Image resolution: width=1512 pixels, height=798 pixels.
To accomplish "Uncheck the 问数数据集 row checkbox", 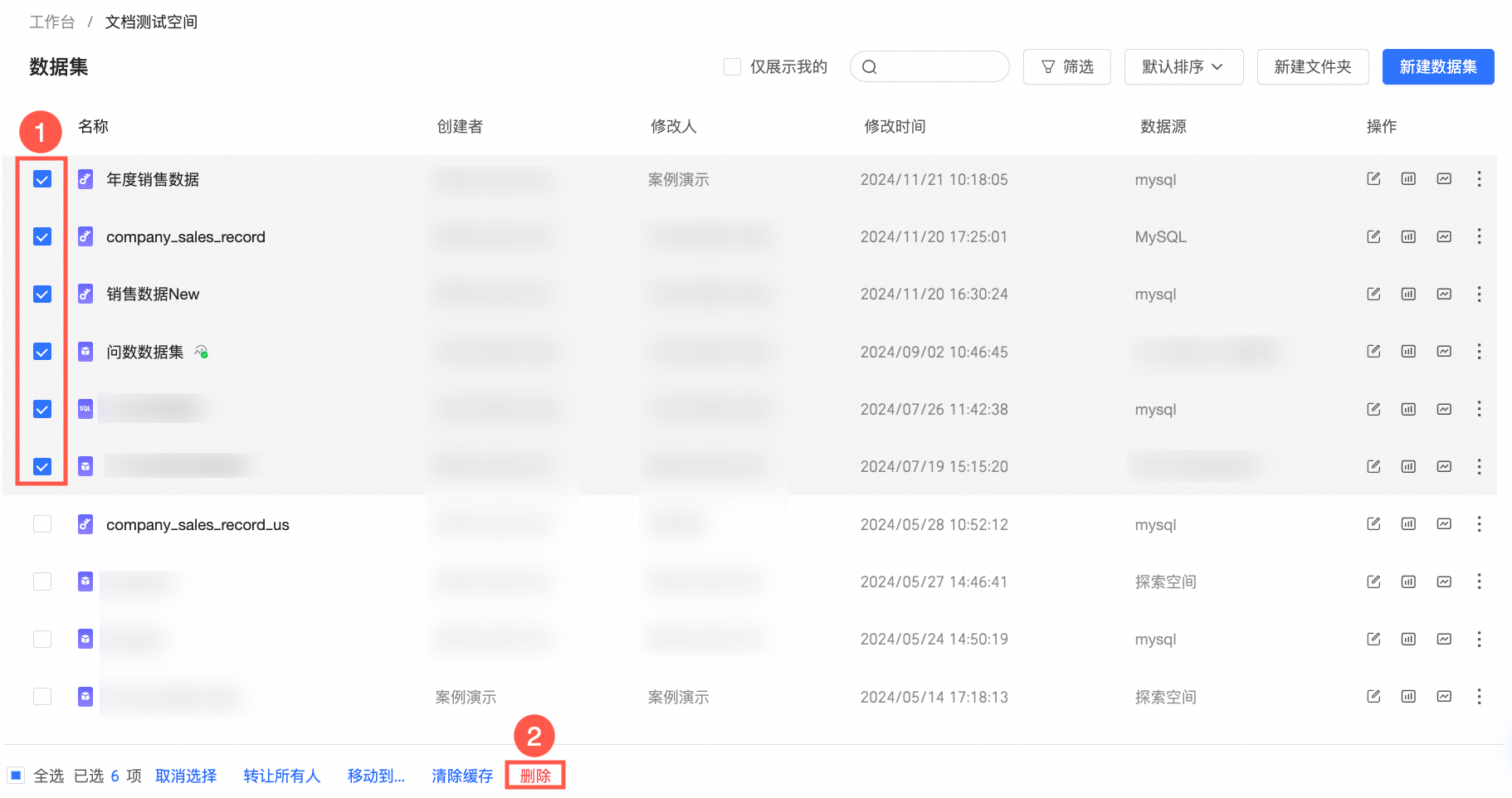I will 42,352.
